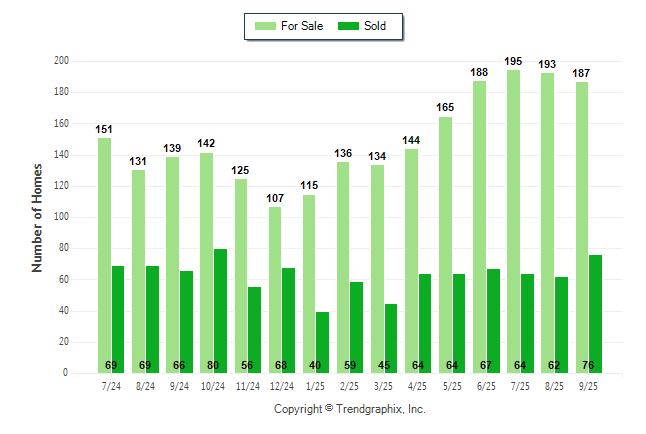Click the Copyright Trendgraphix, Inc. text
The height and width of the screenshot is (434, 646).
point(350,409)
